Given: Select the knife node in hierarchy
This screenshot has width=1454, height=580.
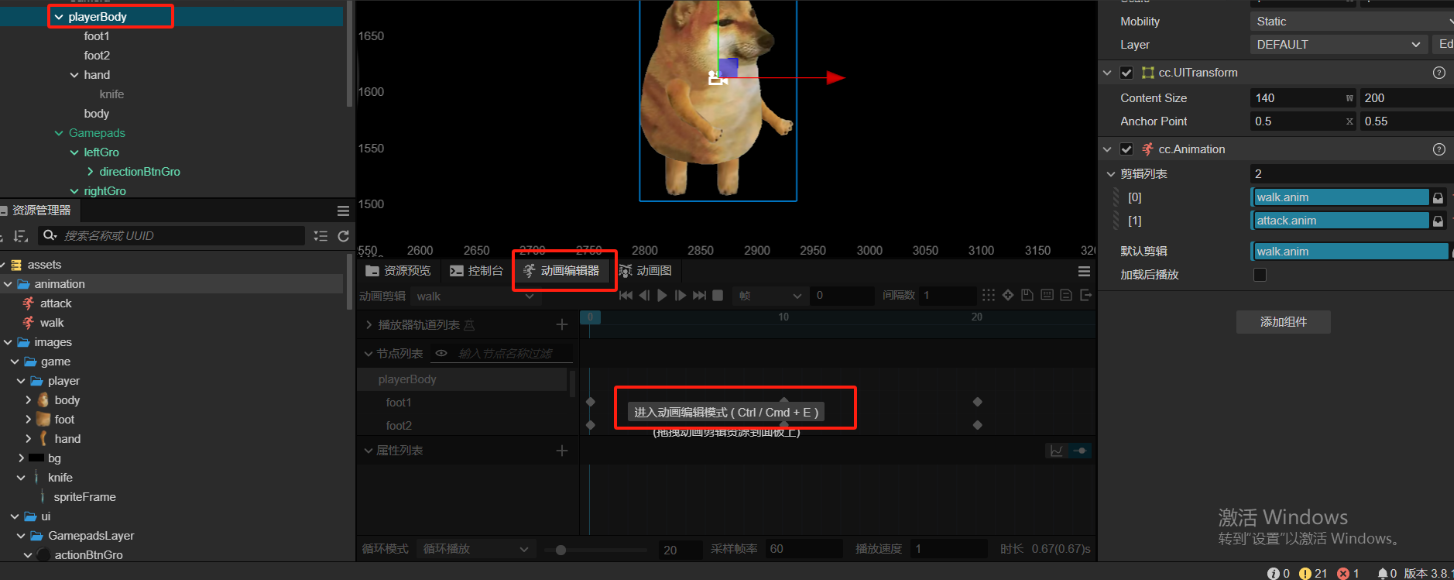Looking at the screenshot, I should [x=112, y=94].
